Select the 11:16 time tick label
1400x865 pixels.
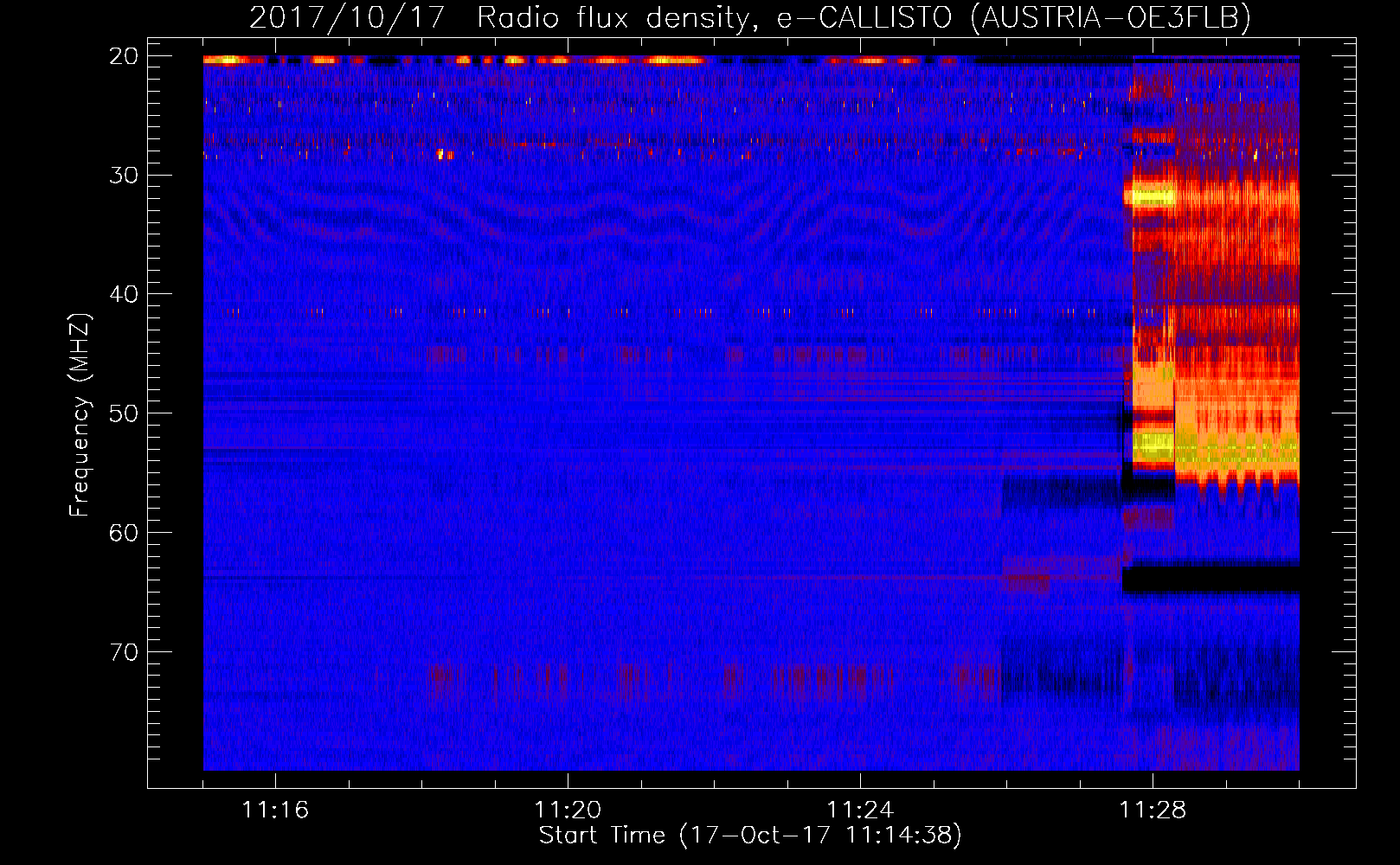pyautogui.click(x=275, y=811)
